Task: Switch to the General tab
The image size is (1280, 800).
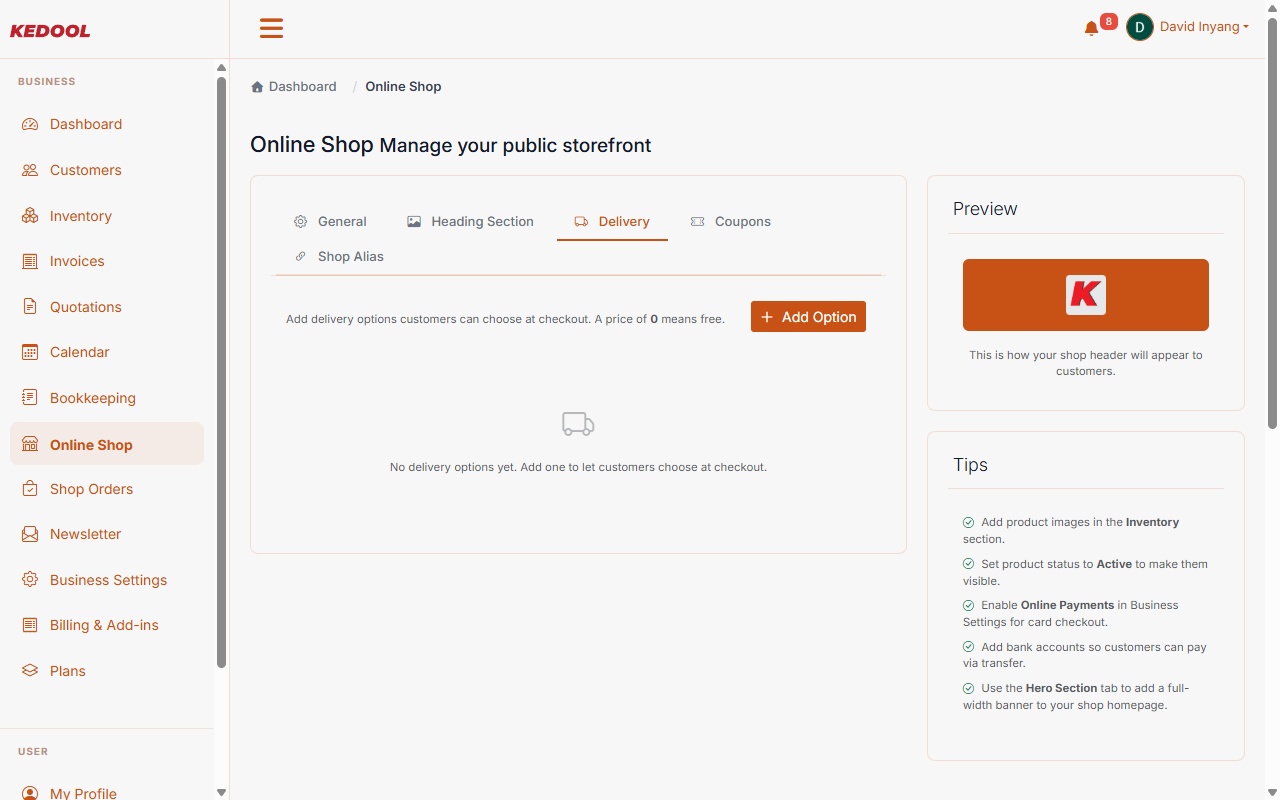Action: pos(330,222)
